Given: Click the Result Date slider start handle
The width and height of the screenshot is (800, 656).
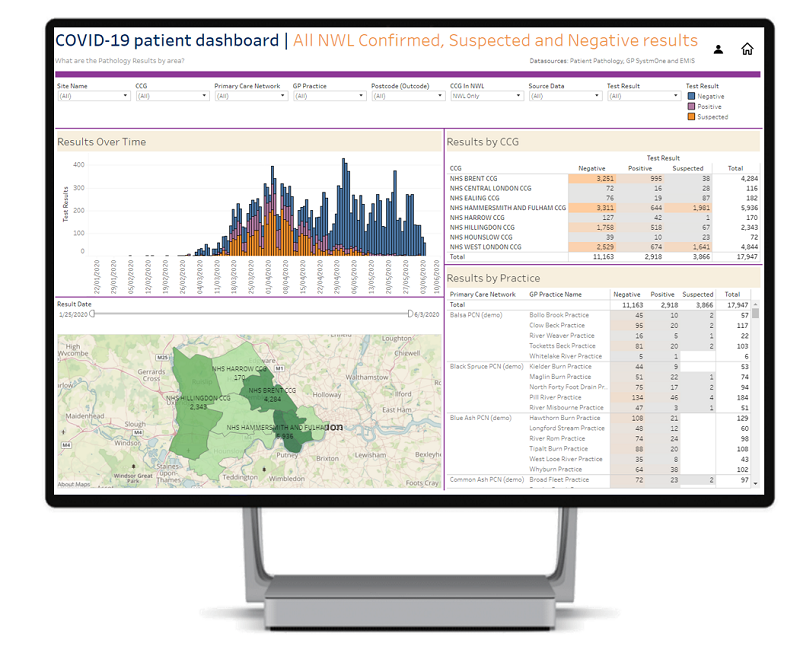Looking at the screenshot, I should pos(92,314).
